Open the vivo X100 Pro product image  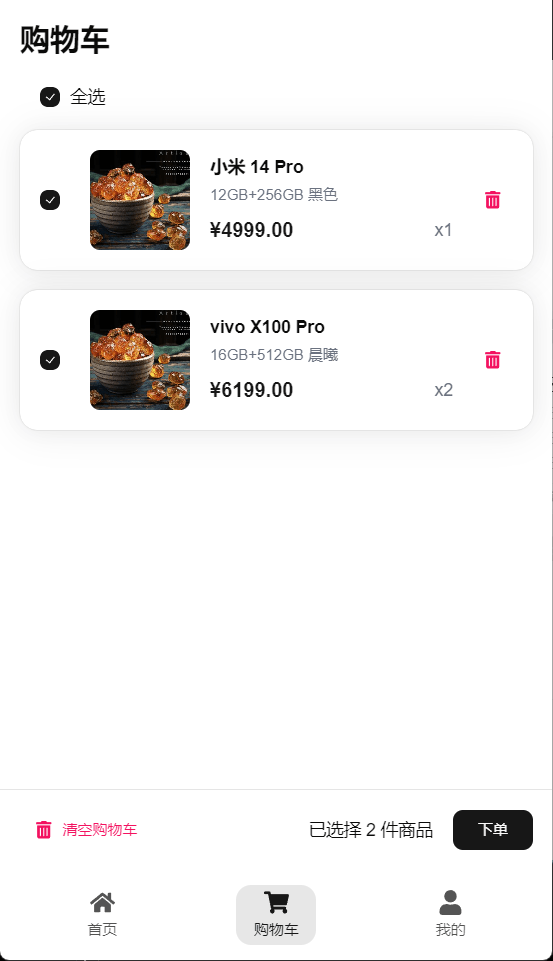point(140,360)
